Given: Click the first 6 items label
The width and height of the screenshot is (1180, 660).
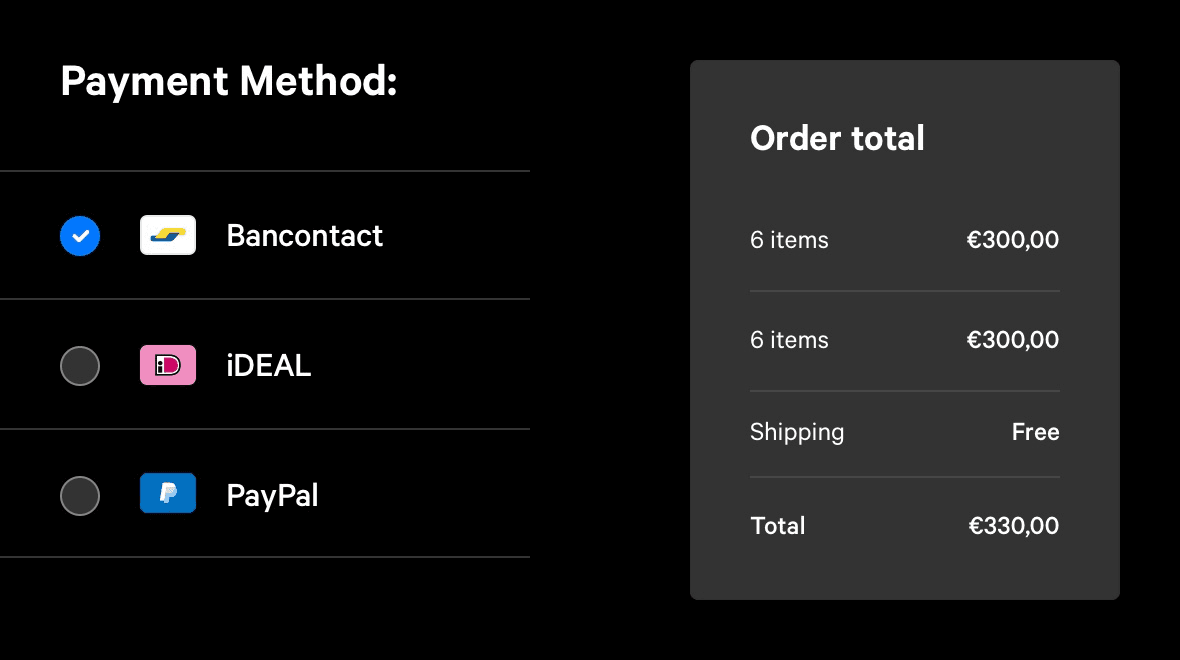Looking at the screenshot, I should tap(789, 240).
